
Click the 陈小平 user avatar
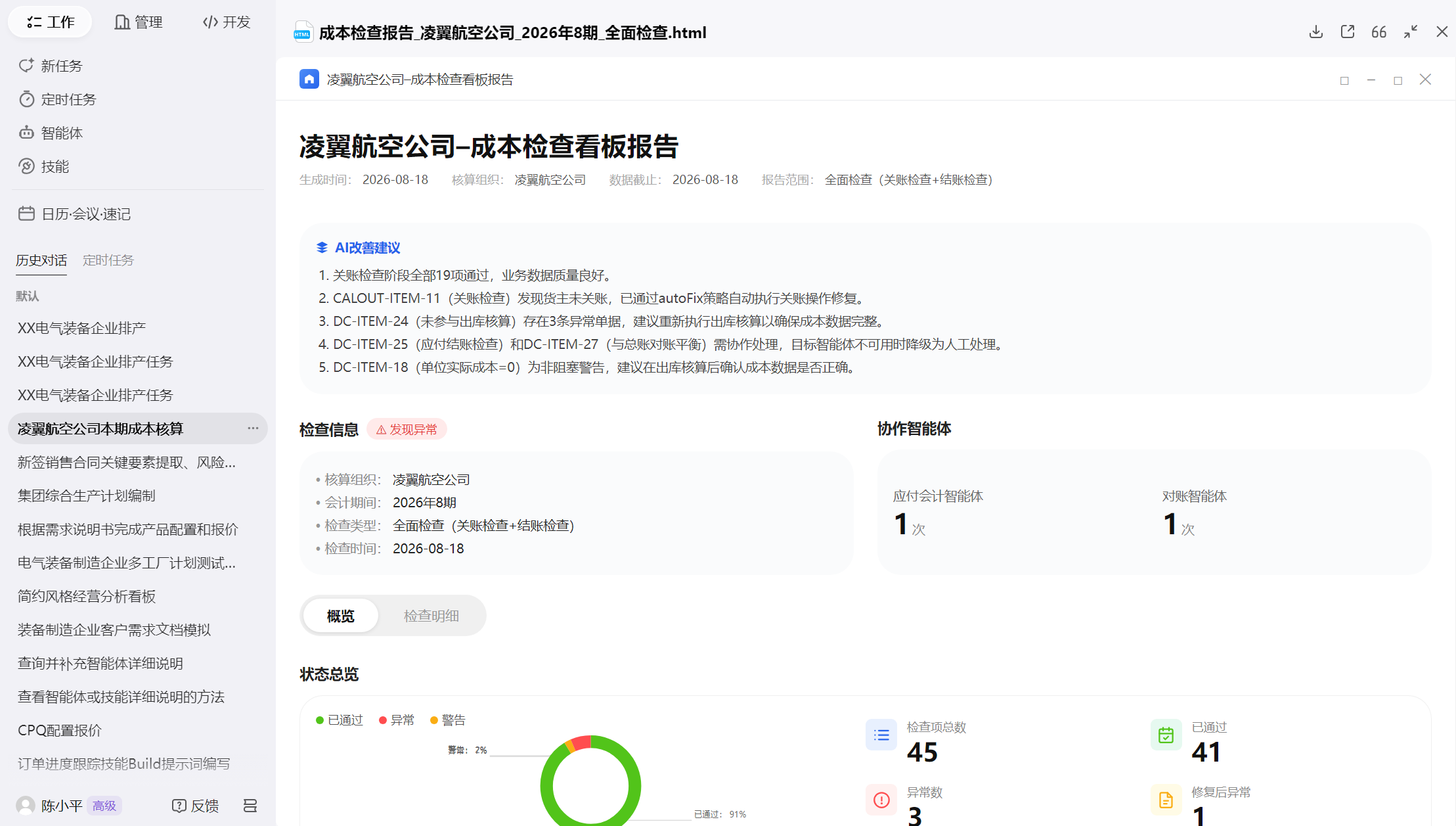tap(26, 805)
